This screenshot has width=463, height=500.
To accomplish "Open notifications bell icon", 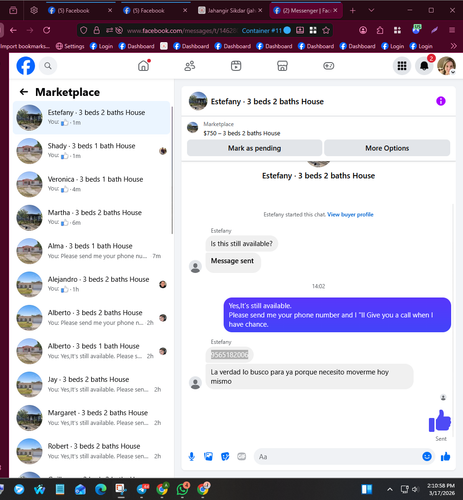I will pos(424,66).
